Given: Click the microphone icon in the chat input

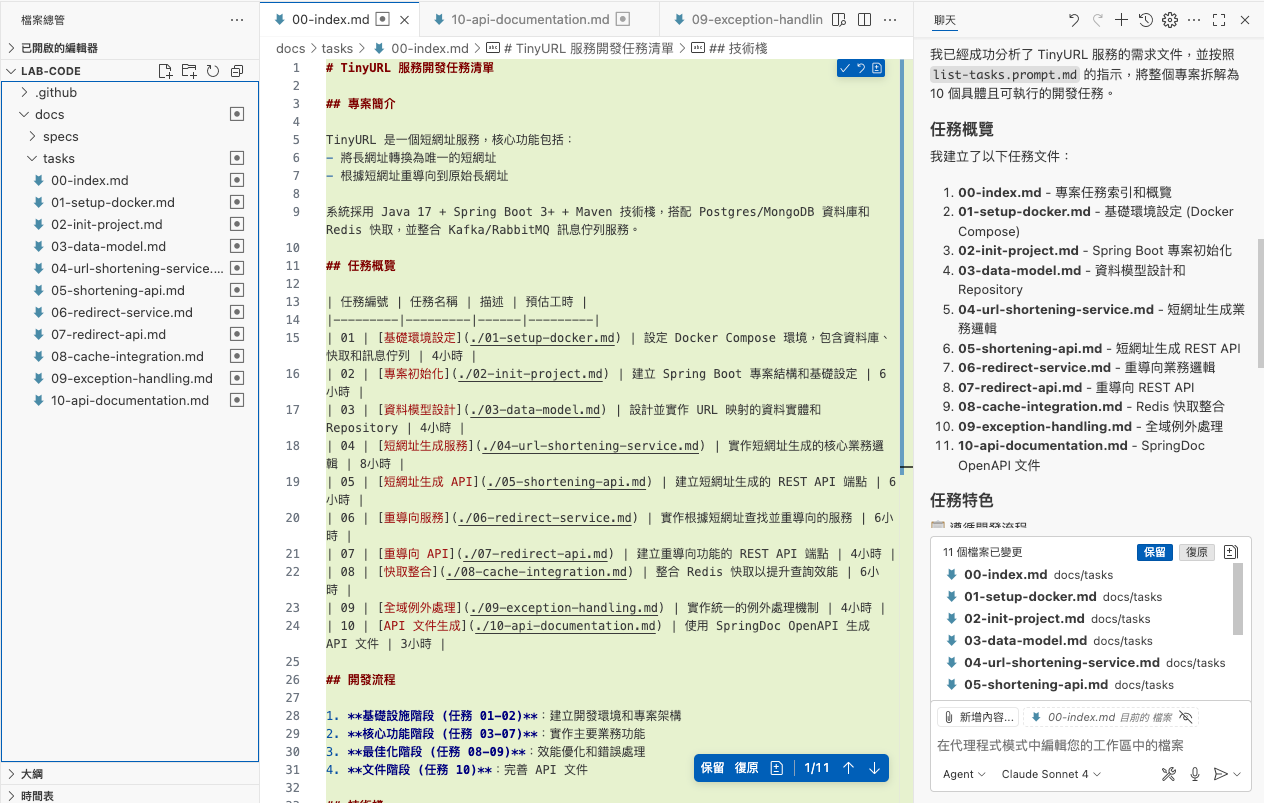Looking at the screenshot, I should 1195,773.
